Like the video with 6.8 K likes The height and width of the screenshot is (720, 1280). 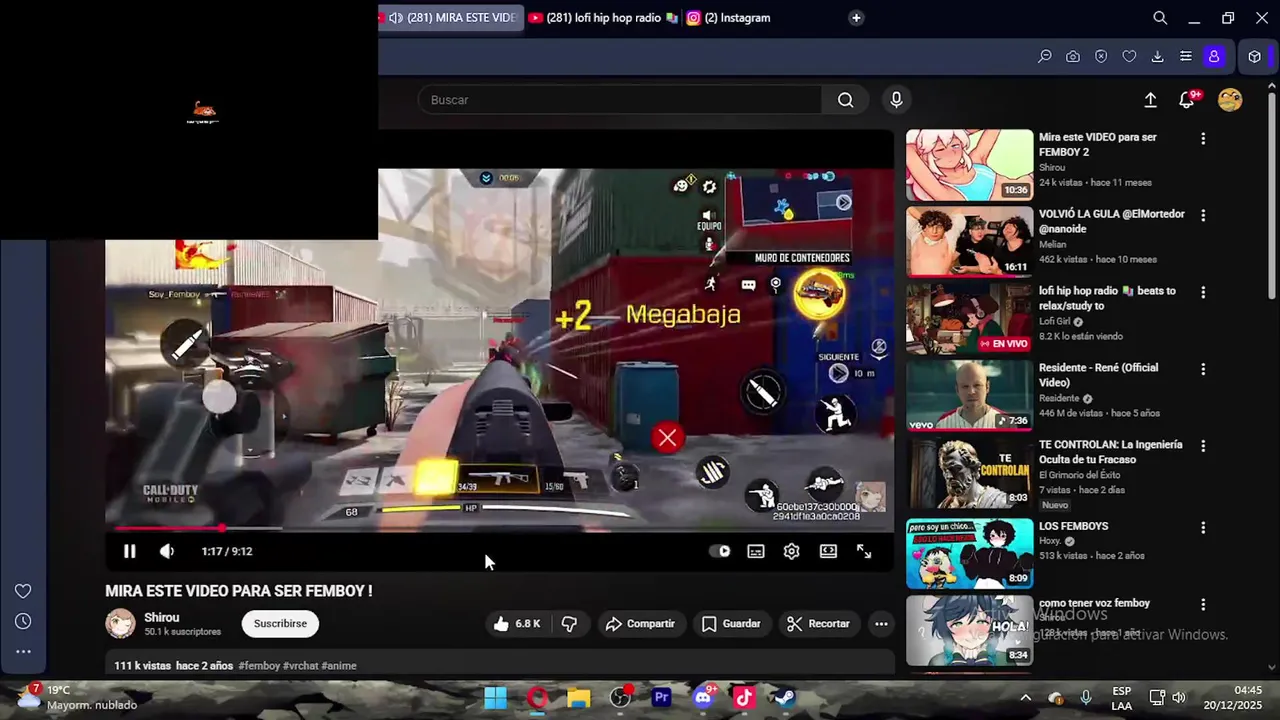coord(516,623)
